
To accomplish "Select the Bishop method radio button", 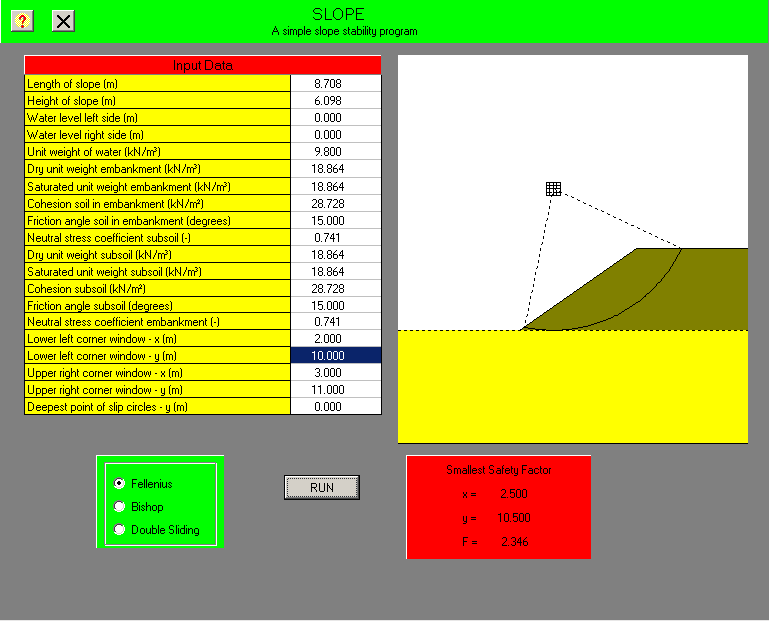I will pyautogui.click(x=120, y=507).
